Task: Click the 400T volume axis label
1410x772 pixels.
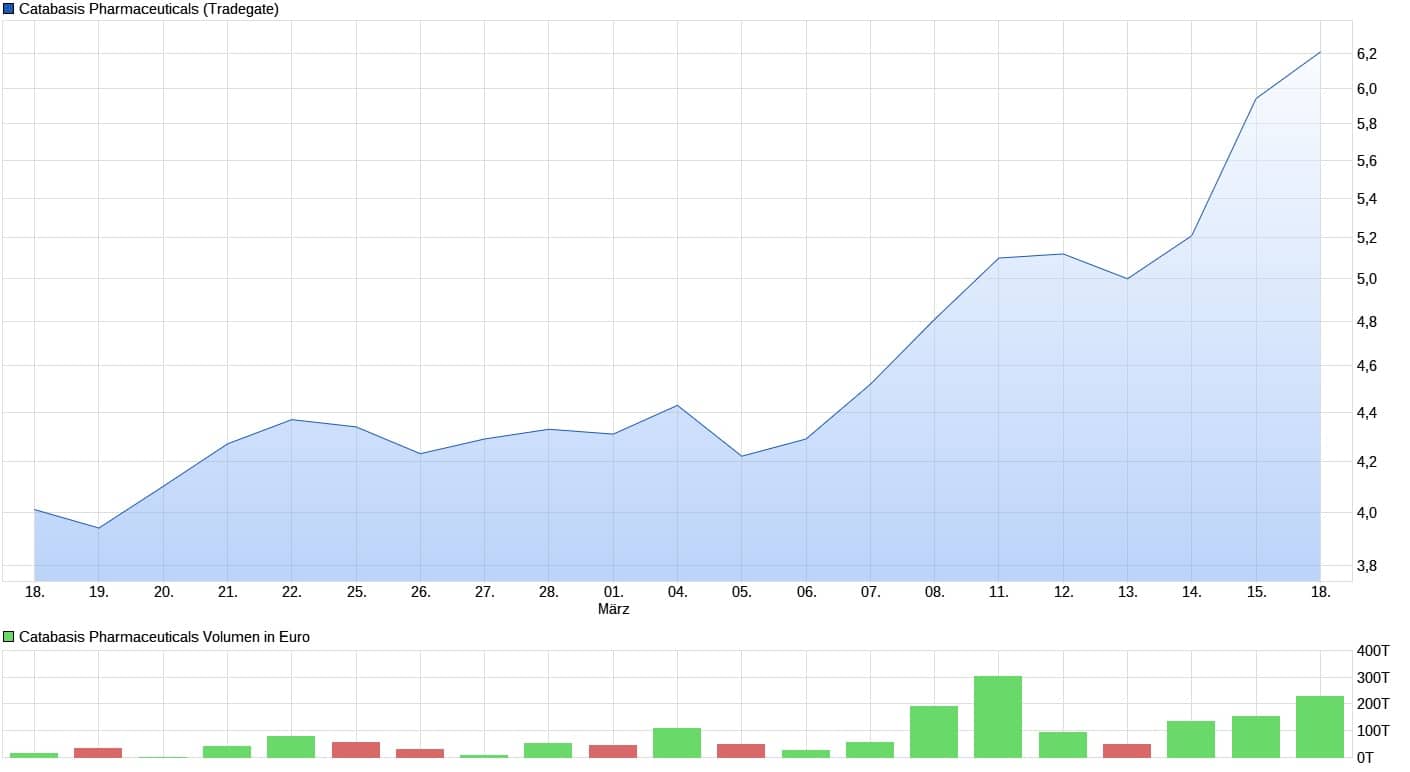Action: point(1372,651)
